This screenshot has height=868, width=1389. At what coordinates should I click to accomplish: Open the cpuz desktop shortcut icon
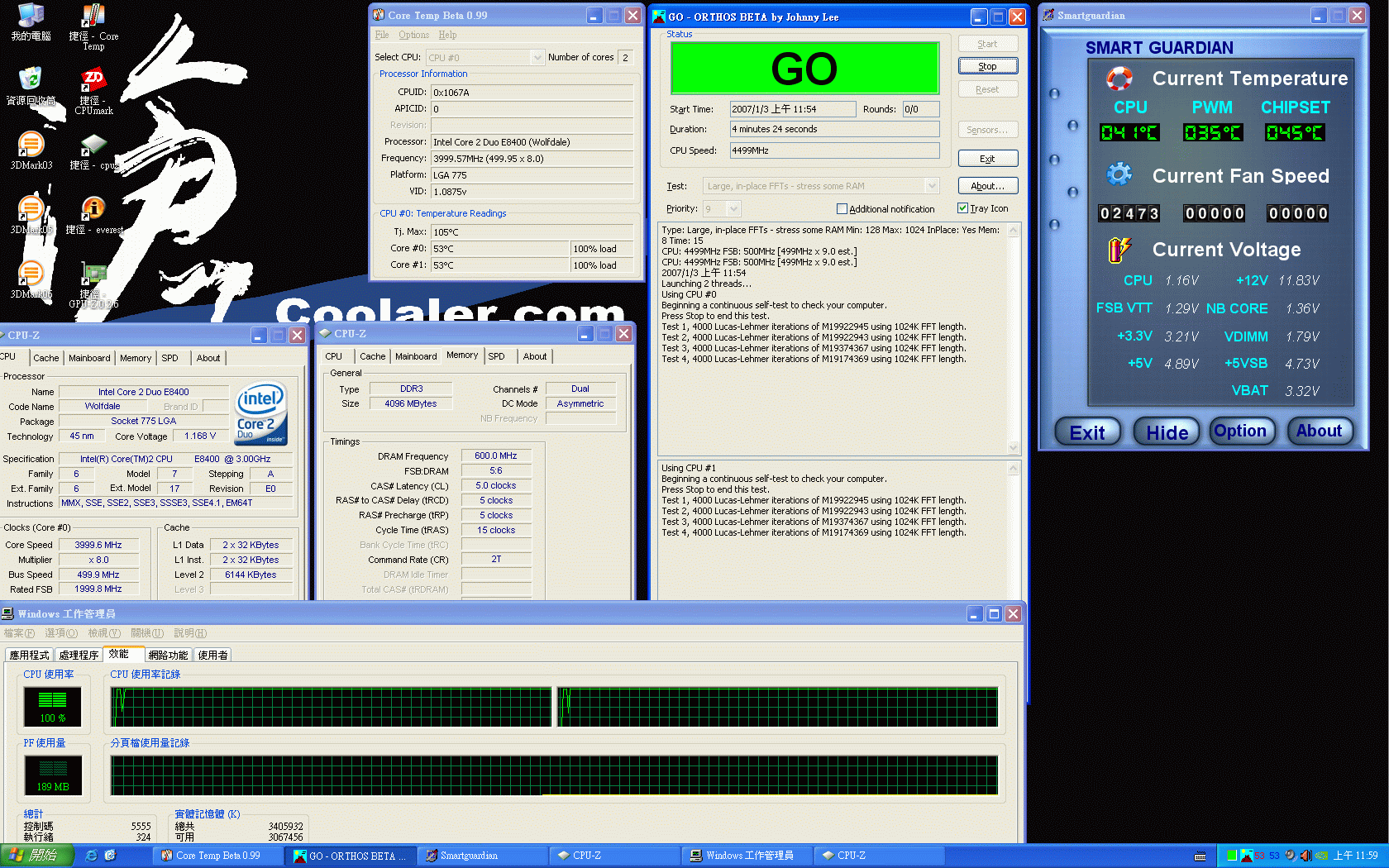[x=93, y=151]
